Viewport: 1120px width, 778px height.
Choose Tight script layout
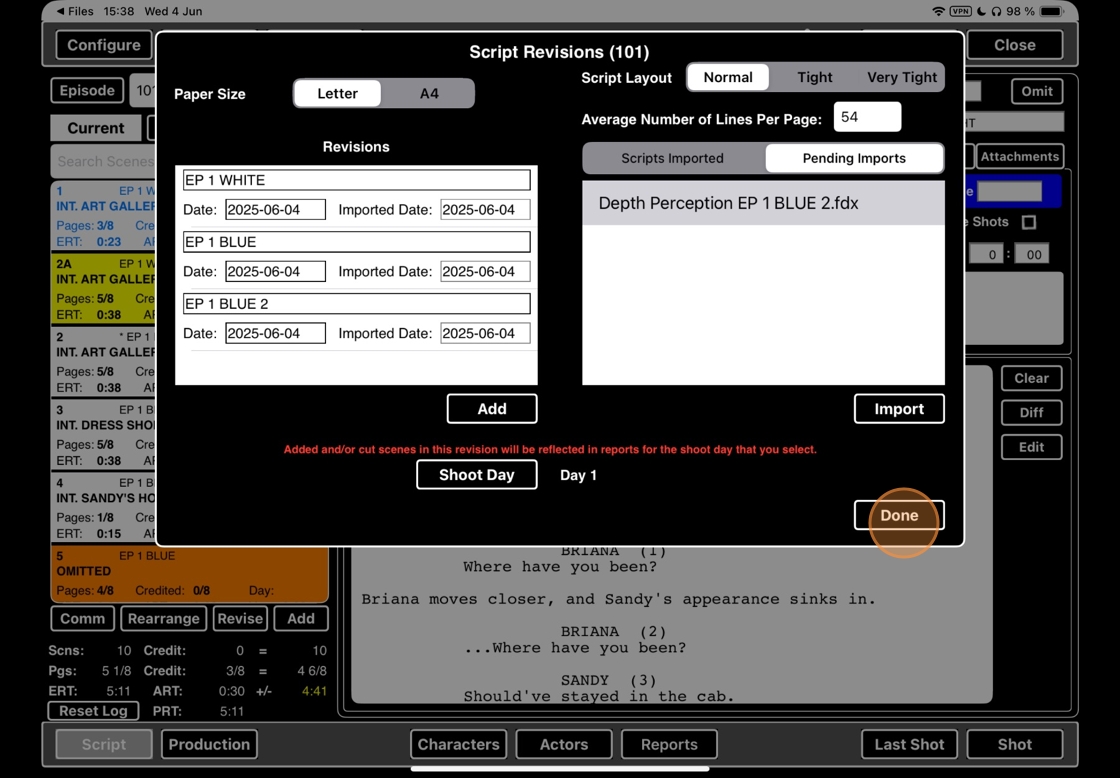point(815,77)
